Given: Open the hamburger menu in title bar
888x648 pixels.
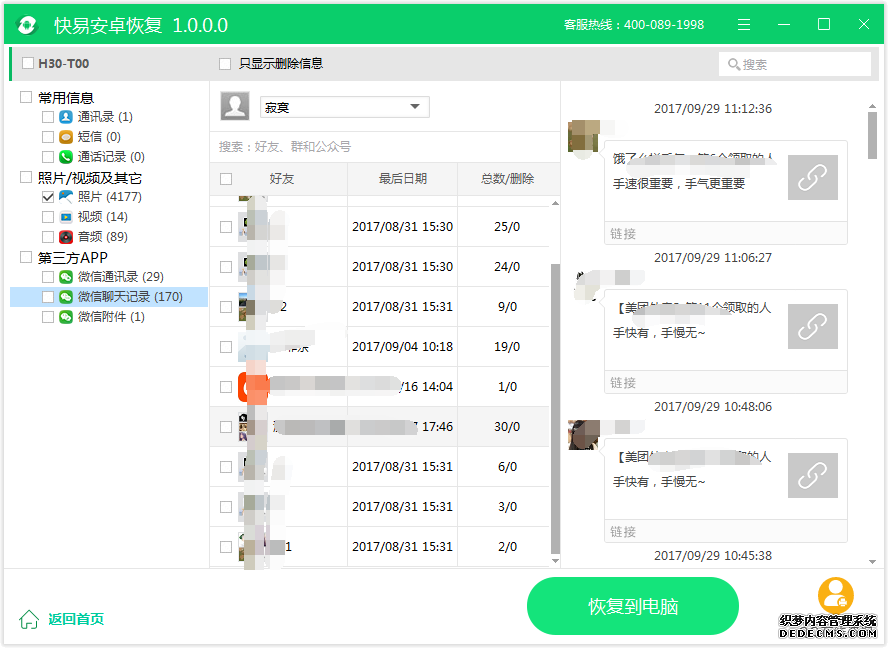Looking at the screenshot, I should pos(744,24).
